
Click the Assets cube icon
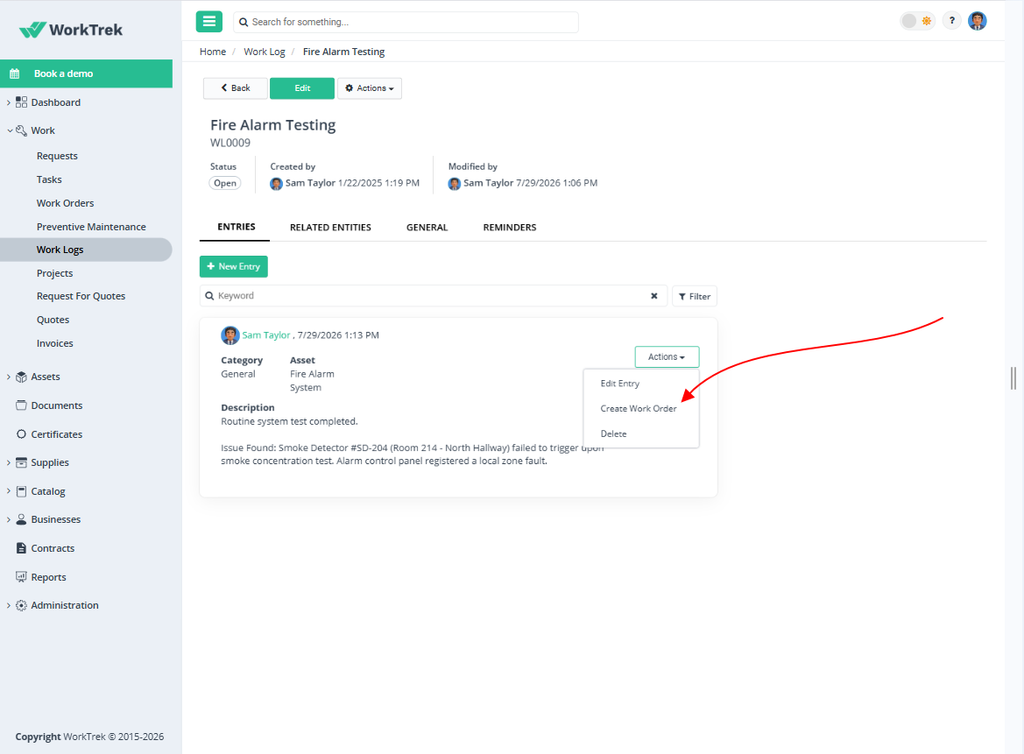pyautogui.click(x=22, y=377)
